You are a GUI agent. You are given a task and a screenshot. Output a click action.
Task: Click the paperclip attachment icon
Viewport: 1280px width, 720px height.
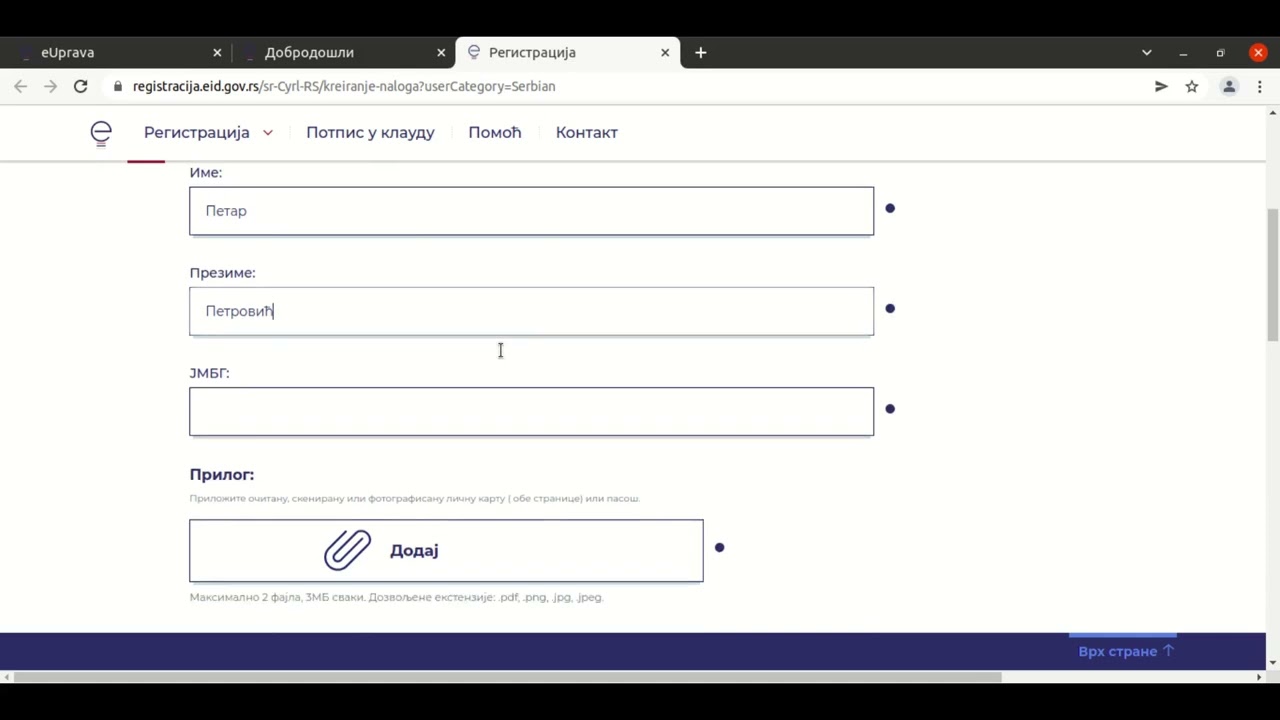point(347,550)
